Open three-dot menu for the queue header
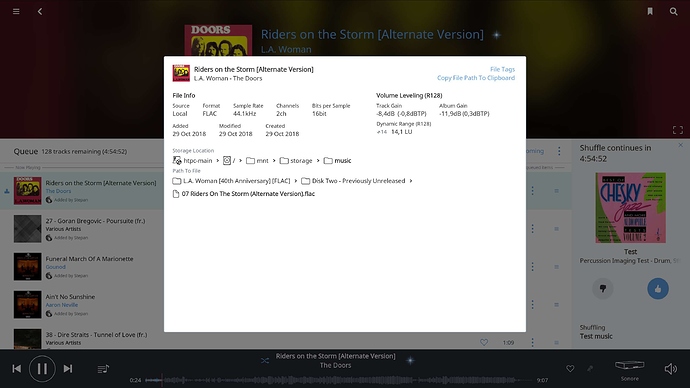Viewport: 690px width, 388px height. point(559,151)
